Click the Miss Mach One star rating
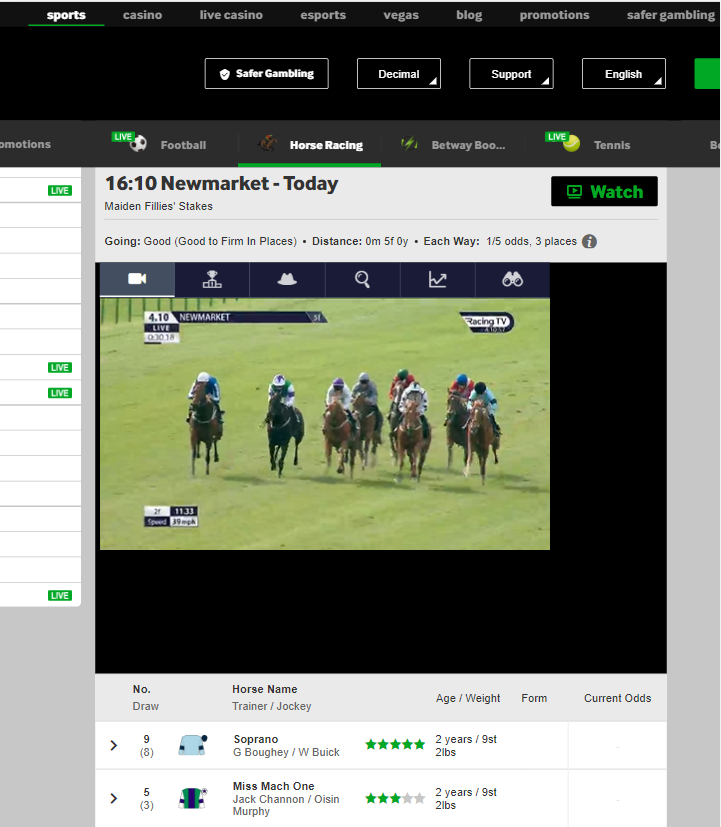The height and width of the screenshot is (827, 721). [395, 798]
